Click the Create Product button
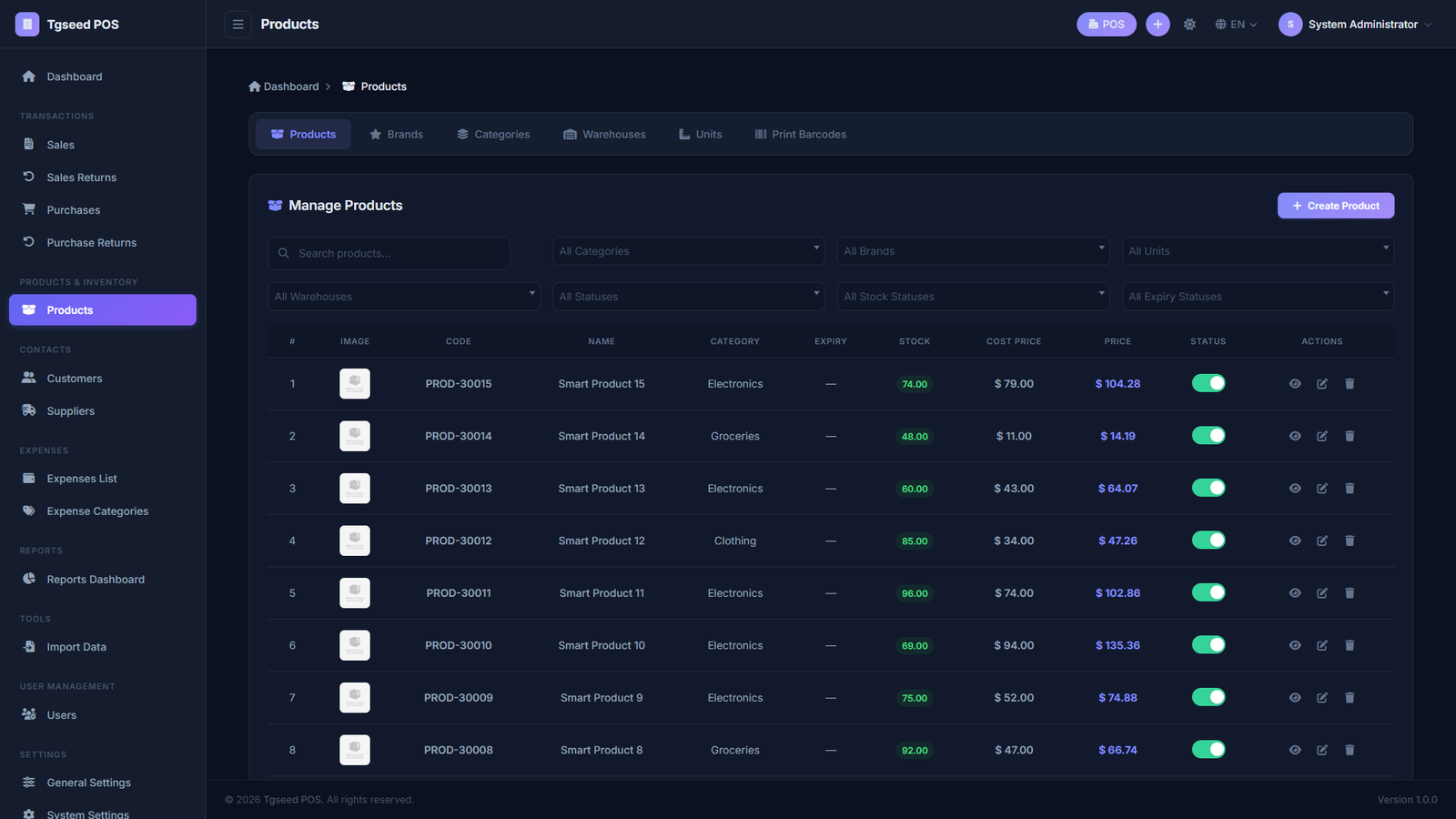 pyautogui.click(x=1336, y=206)
